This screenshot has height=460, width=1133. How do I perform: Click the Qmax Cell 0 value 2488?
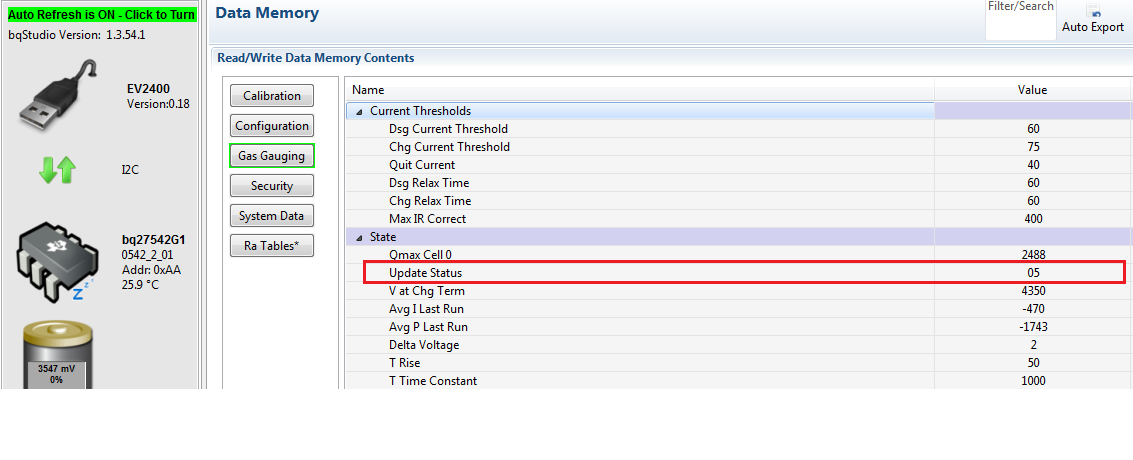(1033, 254)
